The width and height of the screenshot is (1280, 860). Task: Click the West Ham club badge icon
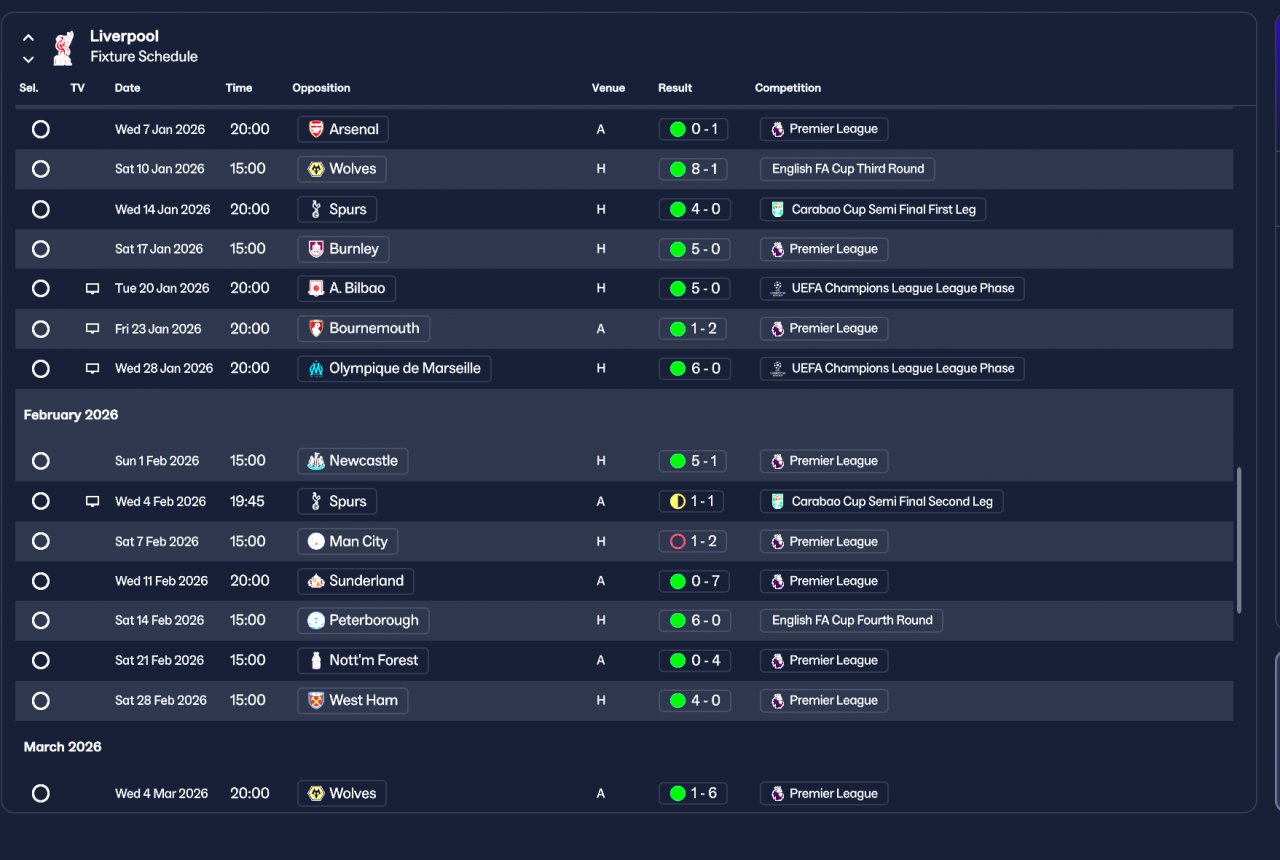pyautogui.click(x=316, y=700)
